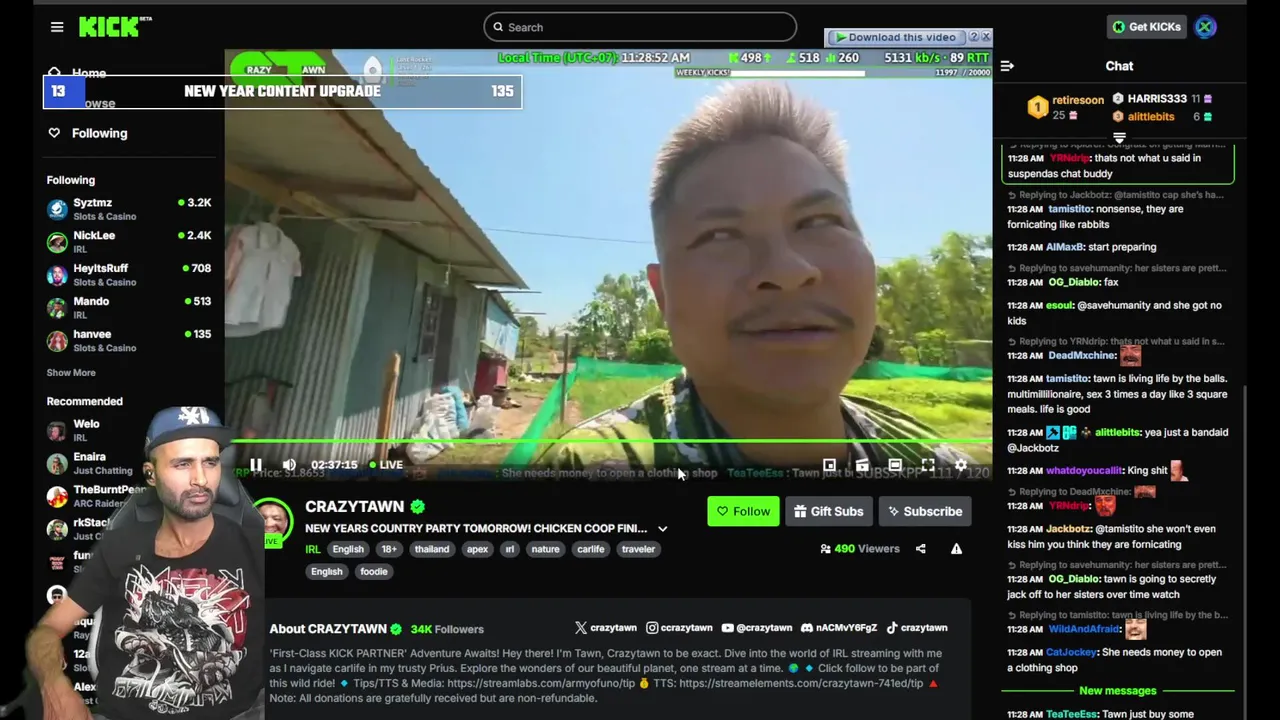This screenshot has width=1280, height=720.
Task: Click the Get KICKs button
Action: tap(1146, 27)
